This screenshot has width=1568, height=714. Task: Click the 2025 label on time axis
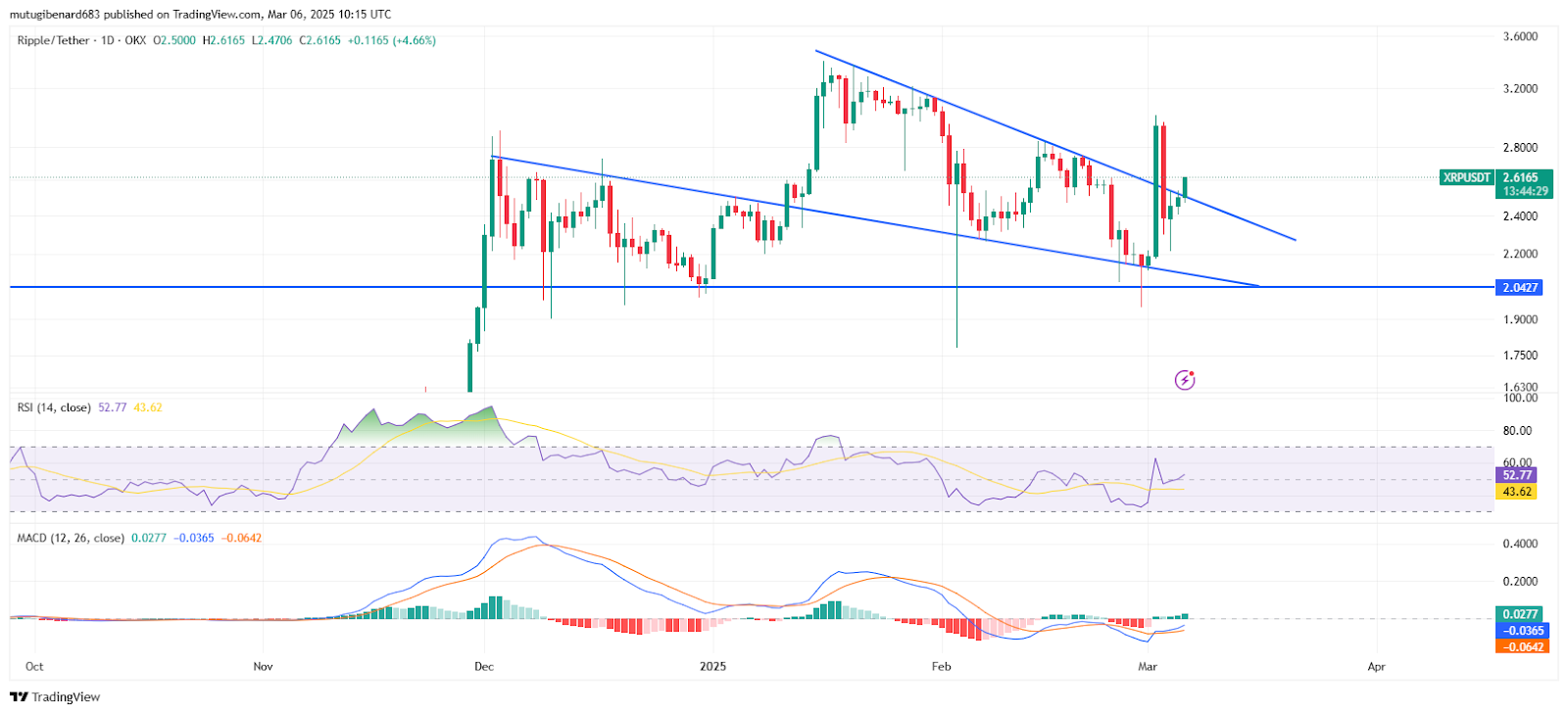pyautogui.click(x=712, y=666)
